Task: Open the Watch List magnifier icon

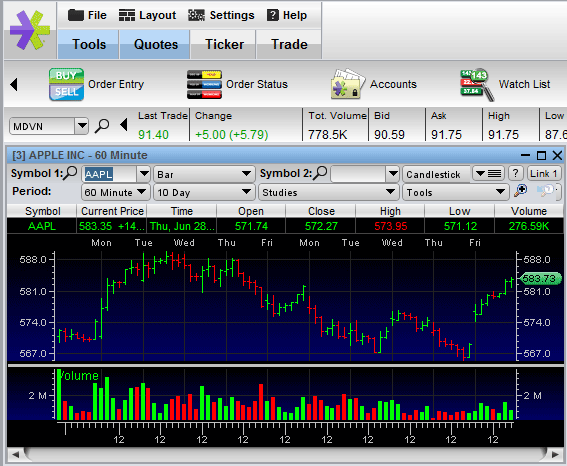Action: click(x=477, y=85)
